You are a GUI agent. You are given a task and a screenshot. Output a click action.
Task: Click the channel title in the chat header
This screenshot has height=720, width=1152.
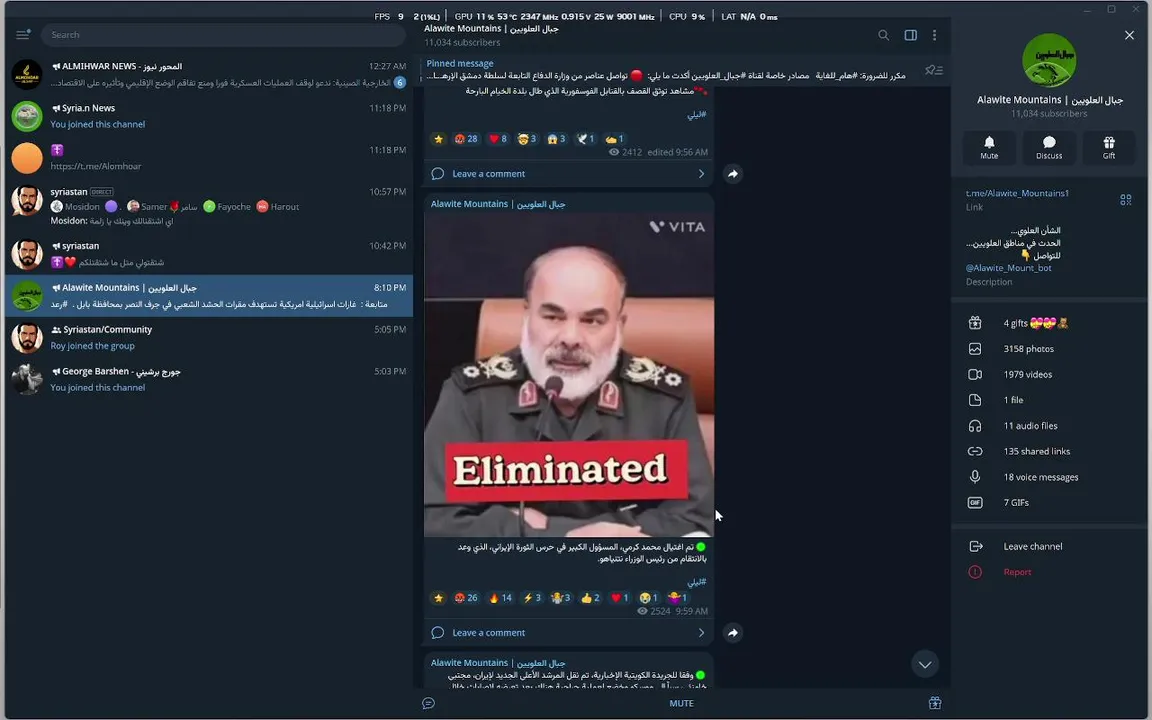point(492,29)
